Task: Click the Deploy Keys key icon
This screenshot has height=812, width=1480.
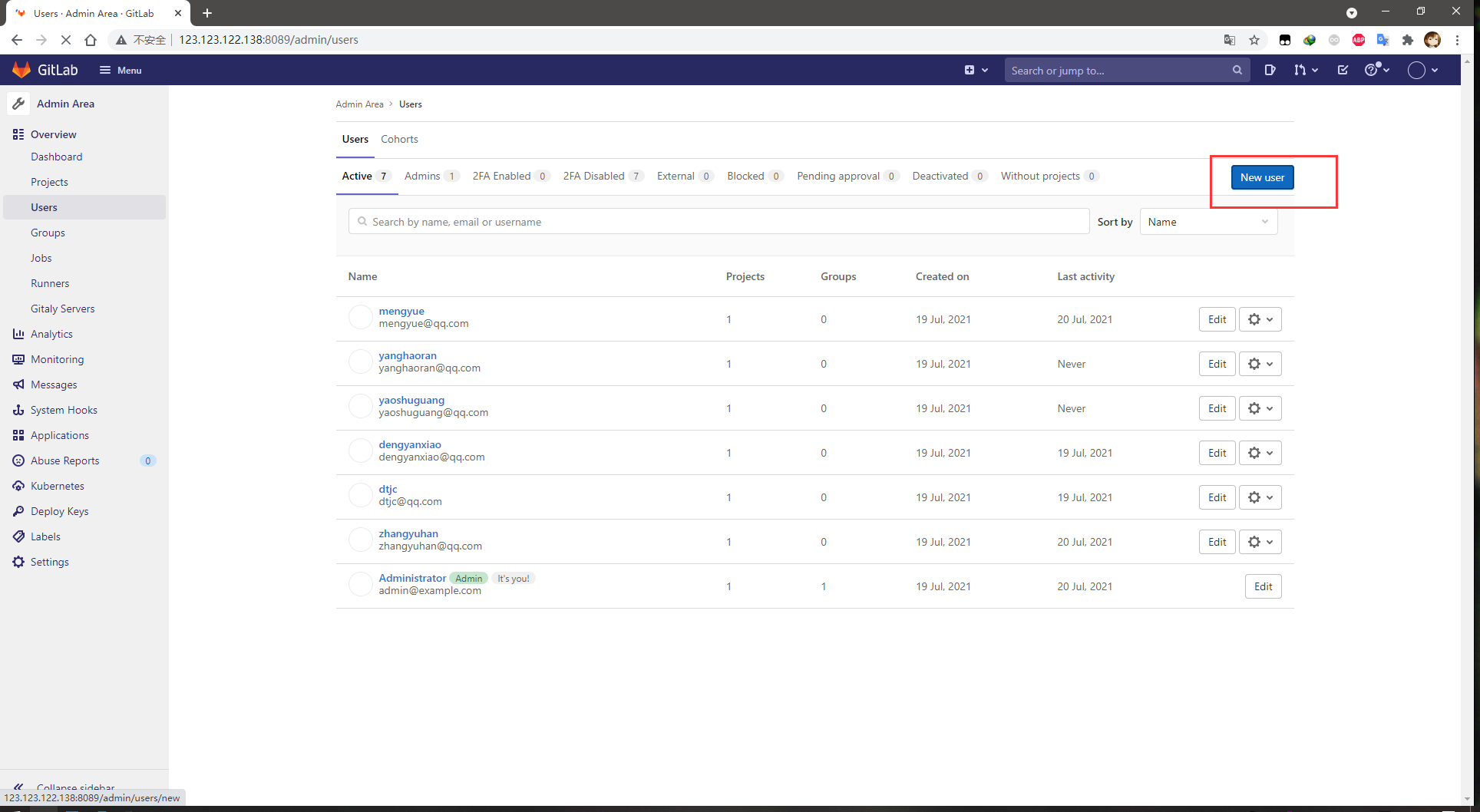Action: coord(18,511)
